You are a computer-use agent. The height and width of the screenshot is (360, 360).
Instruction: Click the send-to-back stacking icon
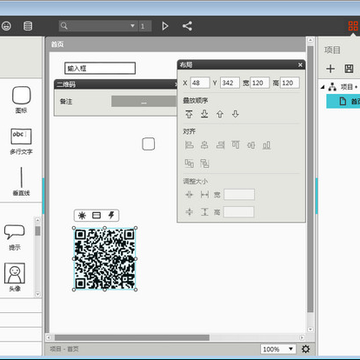(204, 114)
